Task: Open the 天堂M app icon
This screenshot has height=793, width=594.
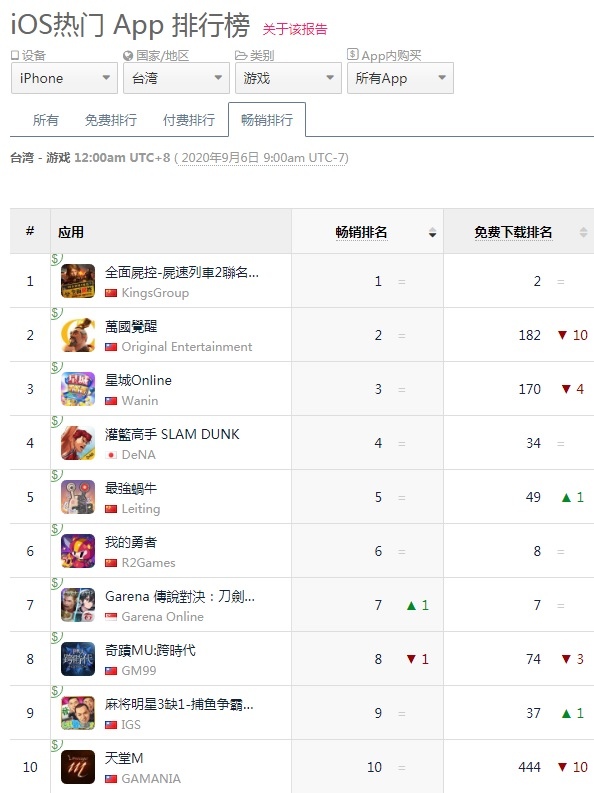Action: click(x=78, y=767)
